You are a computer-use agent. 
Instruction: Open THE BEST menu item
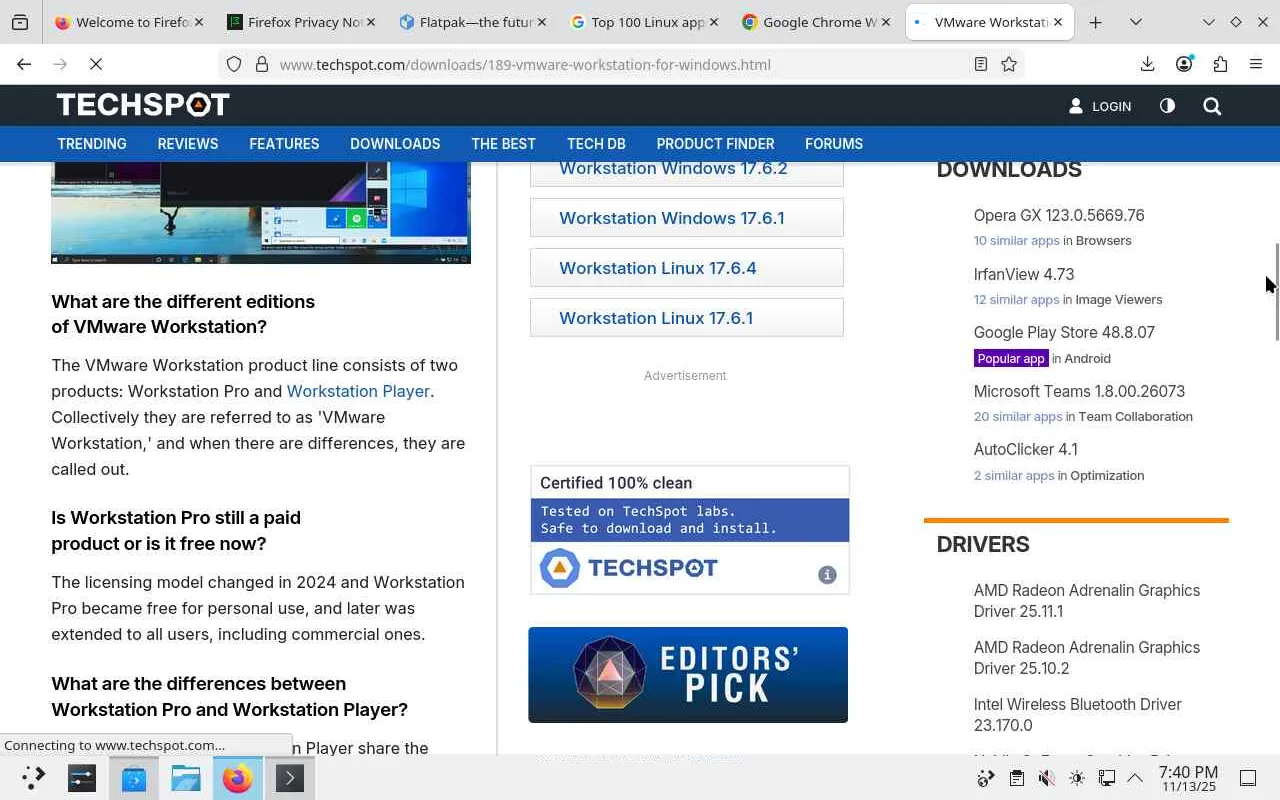click(503, 144)
